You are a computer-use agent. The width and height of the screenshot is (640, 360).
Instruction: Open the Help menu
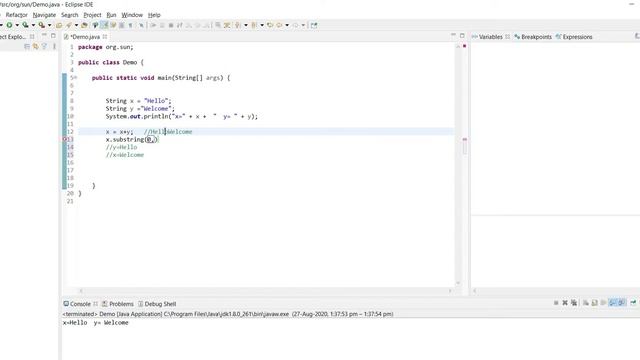point(154,15)
